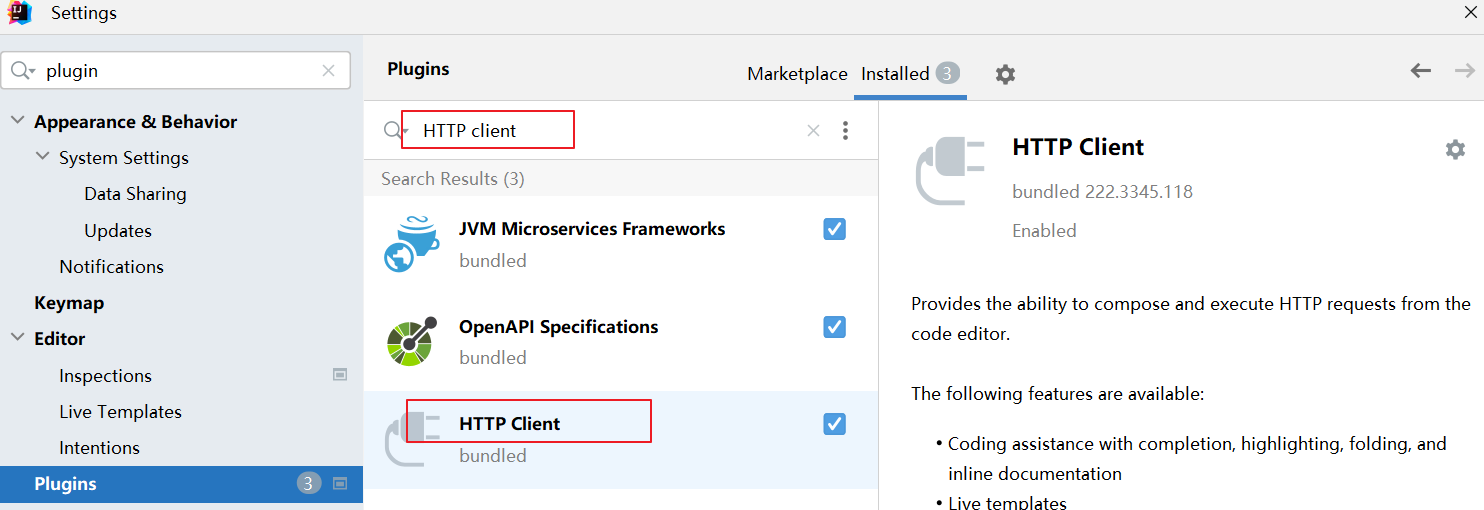Open the Keymap settings
The width and height of the screenshot is (1484, 510).
click(69, 302)
